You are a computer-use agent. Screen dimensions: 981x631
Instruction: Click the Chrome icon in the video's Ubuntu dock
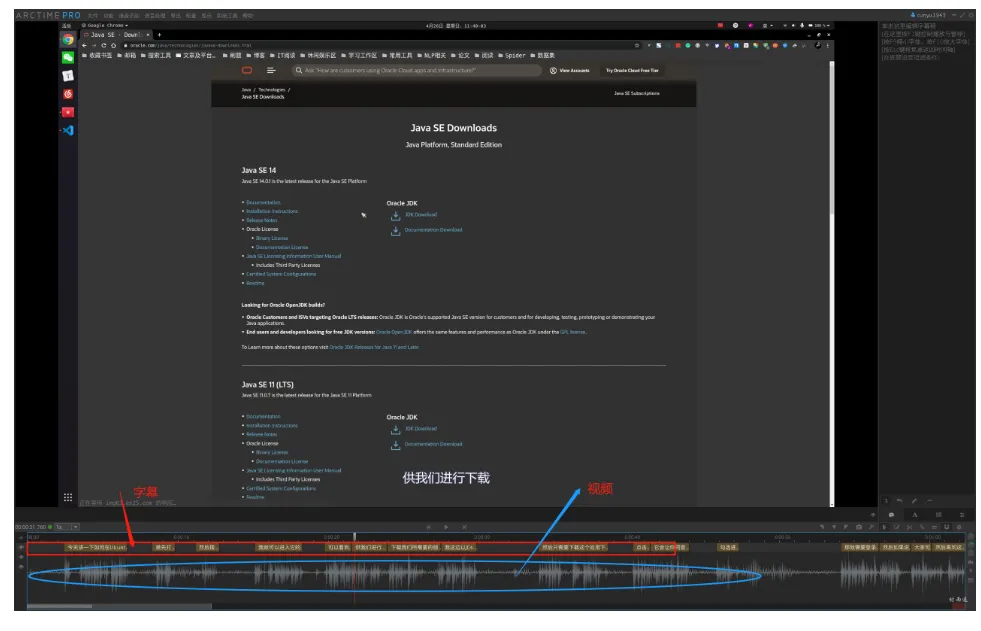coord(68,39)
